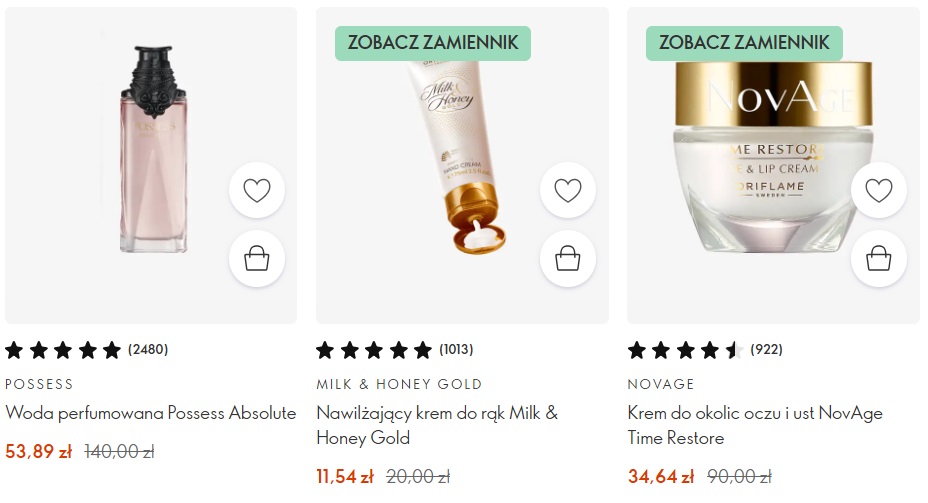The image size is (928, 503).
Task: Add Milk & Honey Gold cream to bag
Action: point(568,259)
